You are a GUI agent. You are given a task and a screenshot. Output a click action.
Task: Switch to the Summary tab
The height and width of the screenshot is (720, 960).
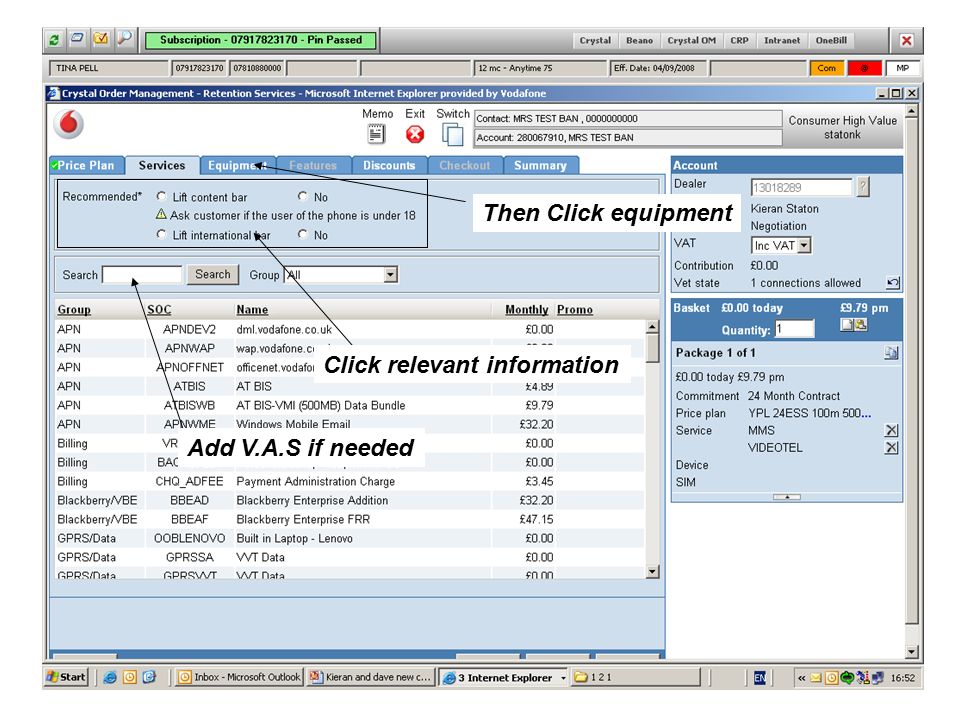(x=540, y=165)
